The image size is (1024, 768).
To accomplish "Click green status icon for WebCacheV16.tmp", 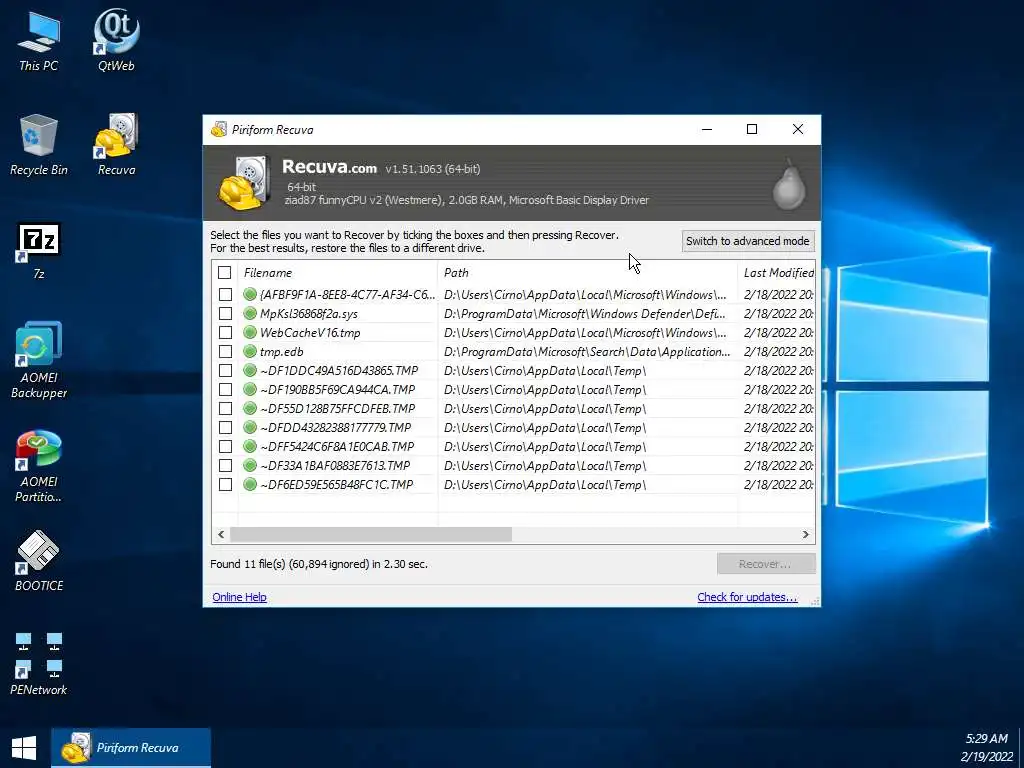I will point(249,332).
